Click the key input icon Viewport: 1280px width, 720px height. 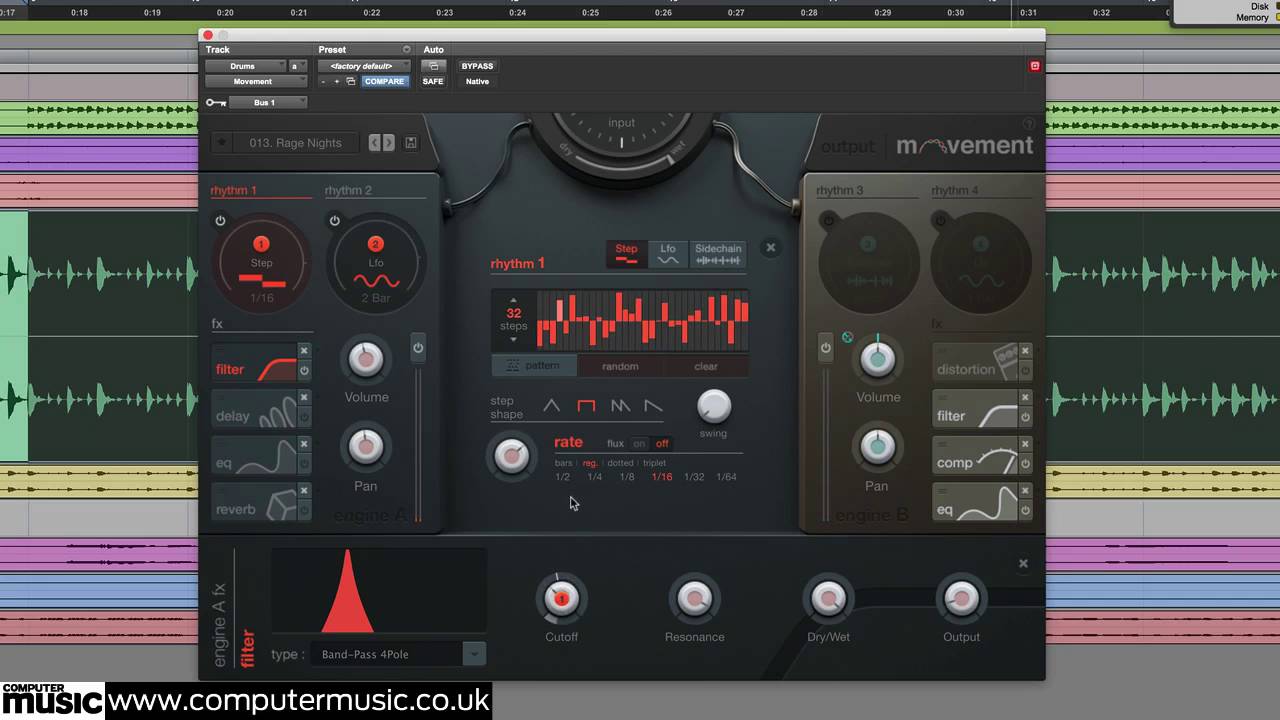215,103
